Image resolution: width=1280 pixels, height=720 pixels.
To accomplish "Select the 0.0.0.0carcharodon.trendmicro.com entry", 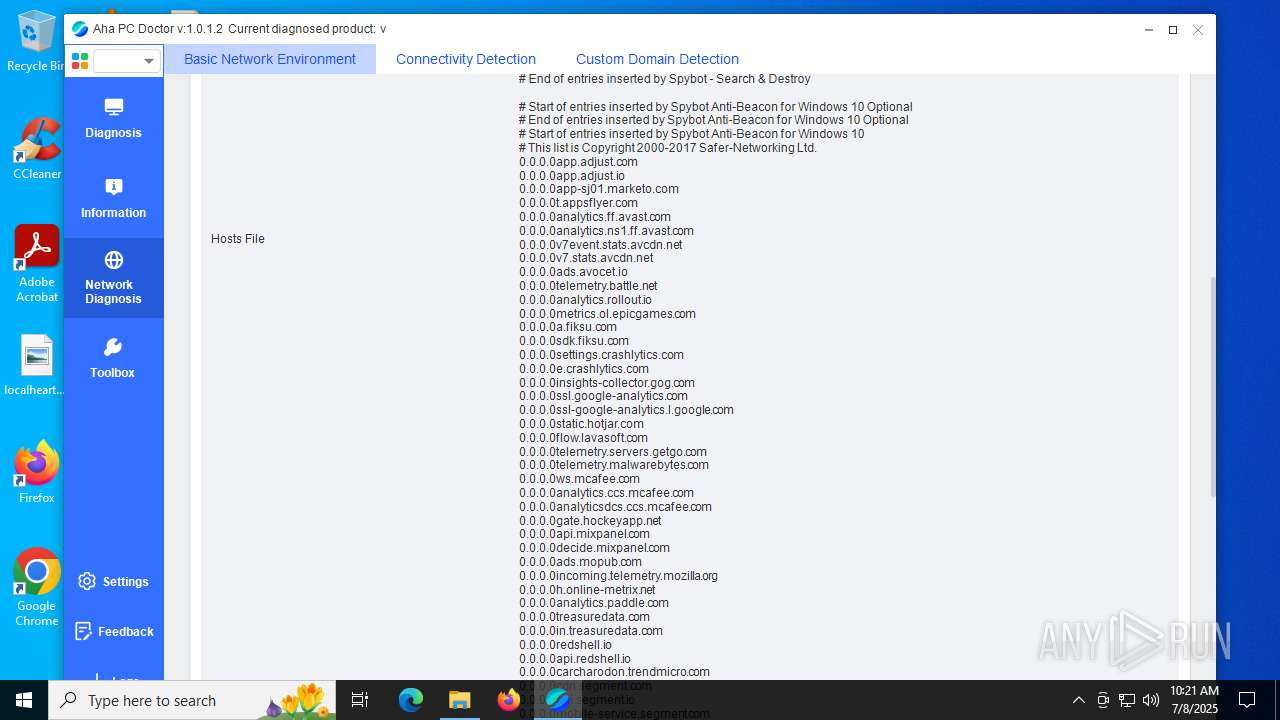I will coord(614,672).
